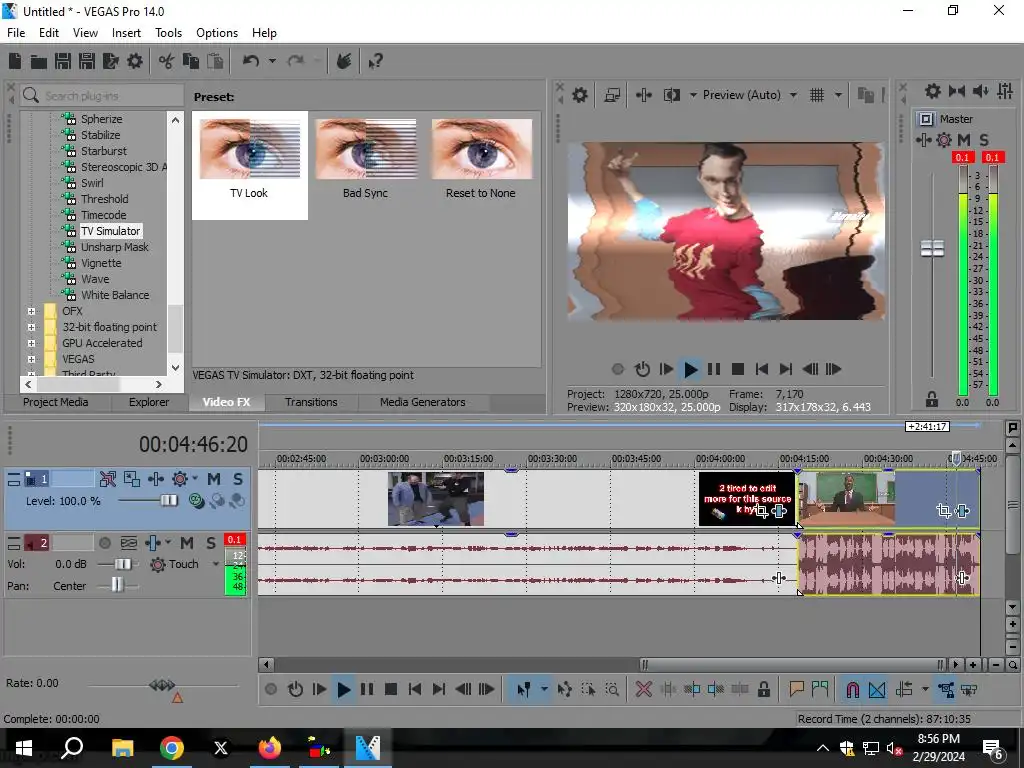
Task: Click Event Pan/Crop icon on last clip
Action: point(943,511)
